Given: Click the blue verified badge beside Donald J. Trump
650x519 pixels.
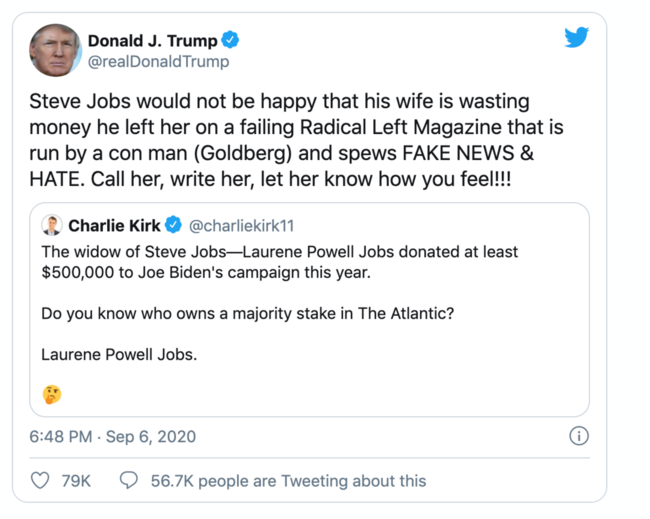Looking at the screenshot, I should [231, 41].
